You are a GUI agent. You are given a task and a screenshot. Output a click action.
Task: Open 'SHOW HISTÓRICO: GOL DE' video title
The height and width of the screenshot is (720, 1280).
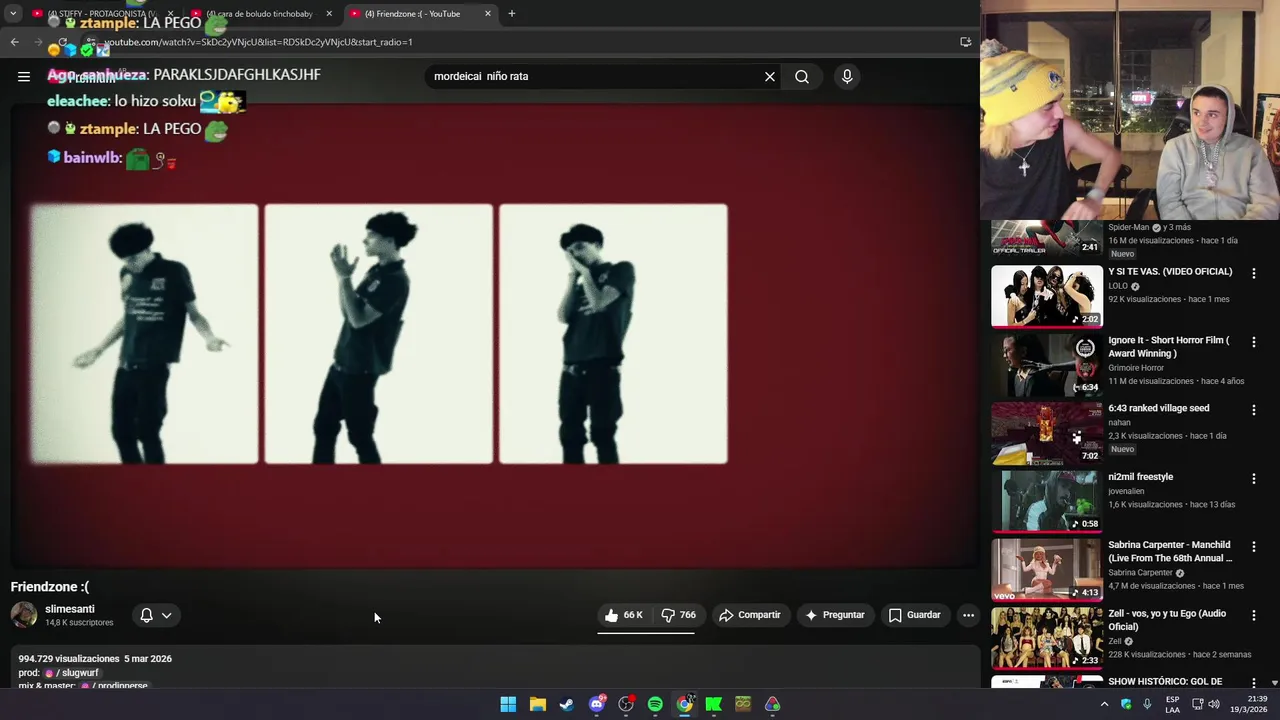tap(1165, 682)
